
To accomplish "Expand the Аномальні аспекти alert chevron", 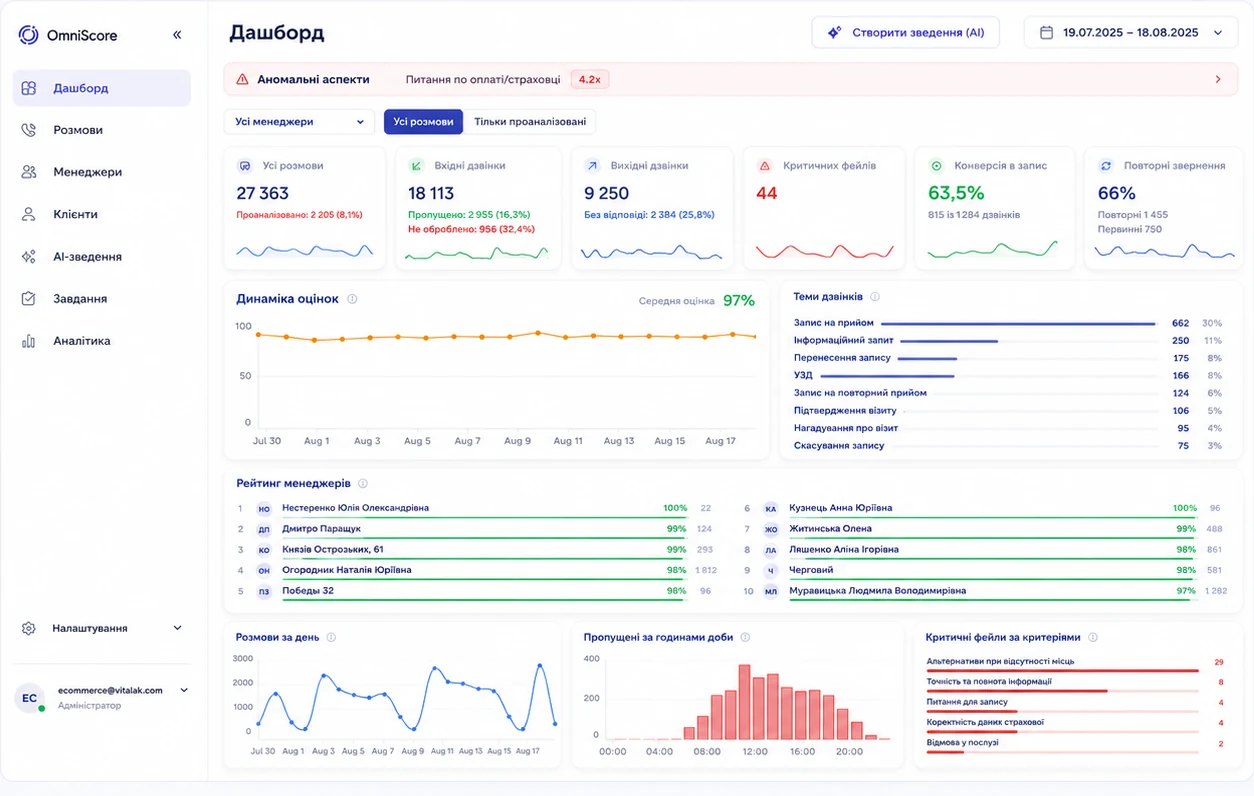I will click(1218, 79).
